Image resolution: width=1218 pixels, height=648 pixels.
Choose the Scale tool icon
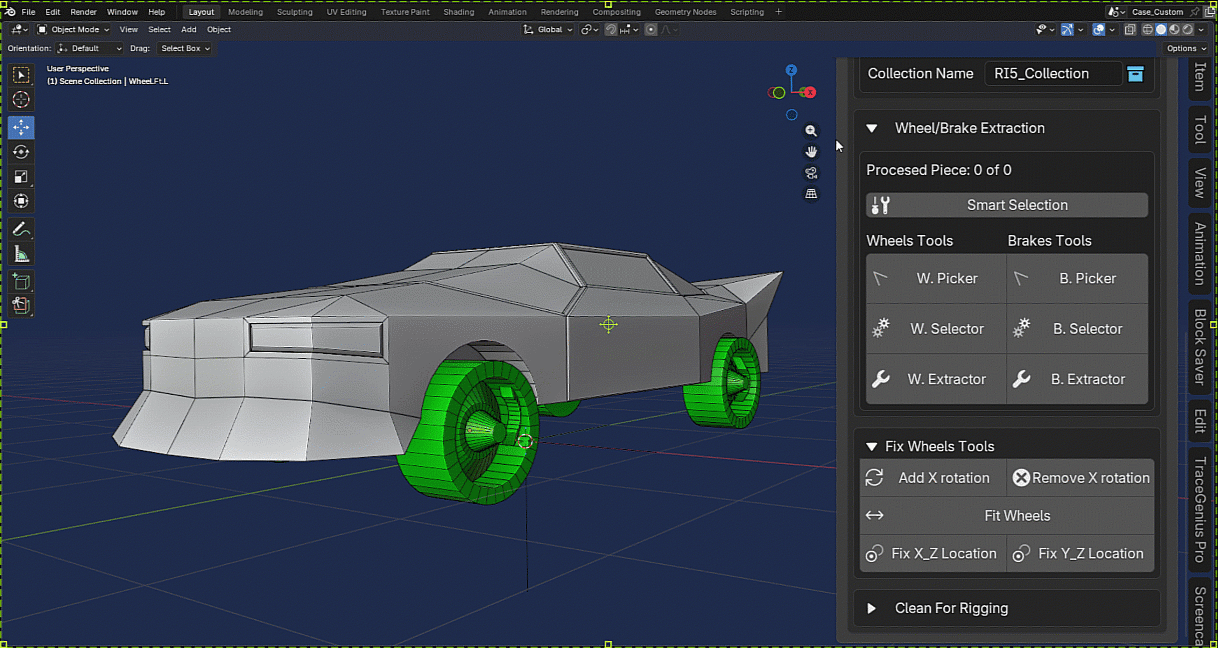(x=21, y=177)
